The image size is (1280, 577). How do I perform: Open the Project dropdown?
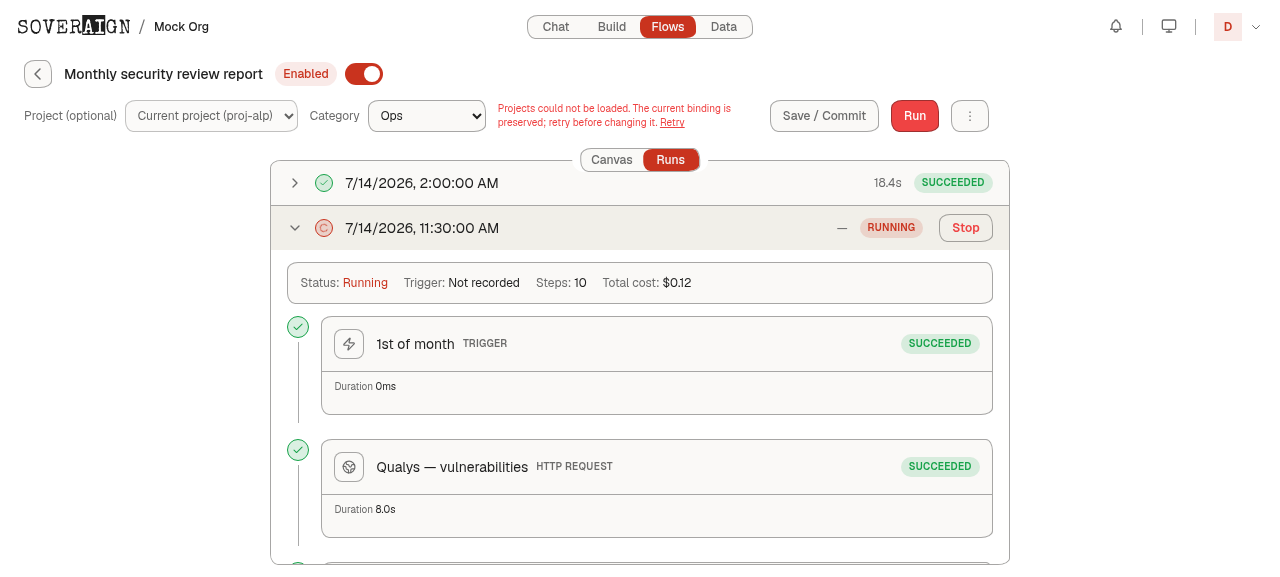[x=211, y=116]
